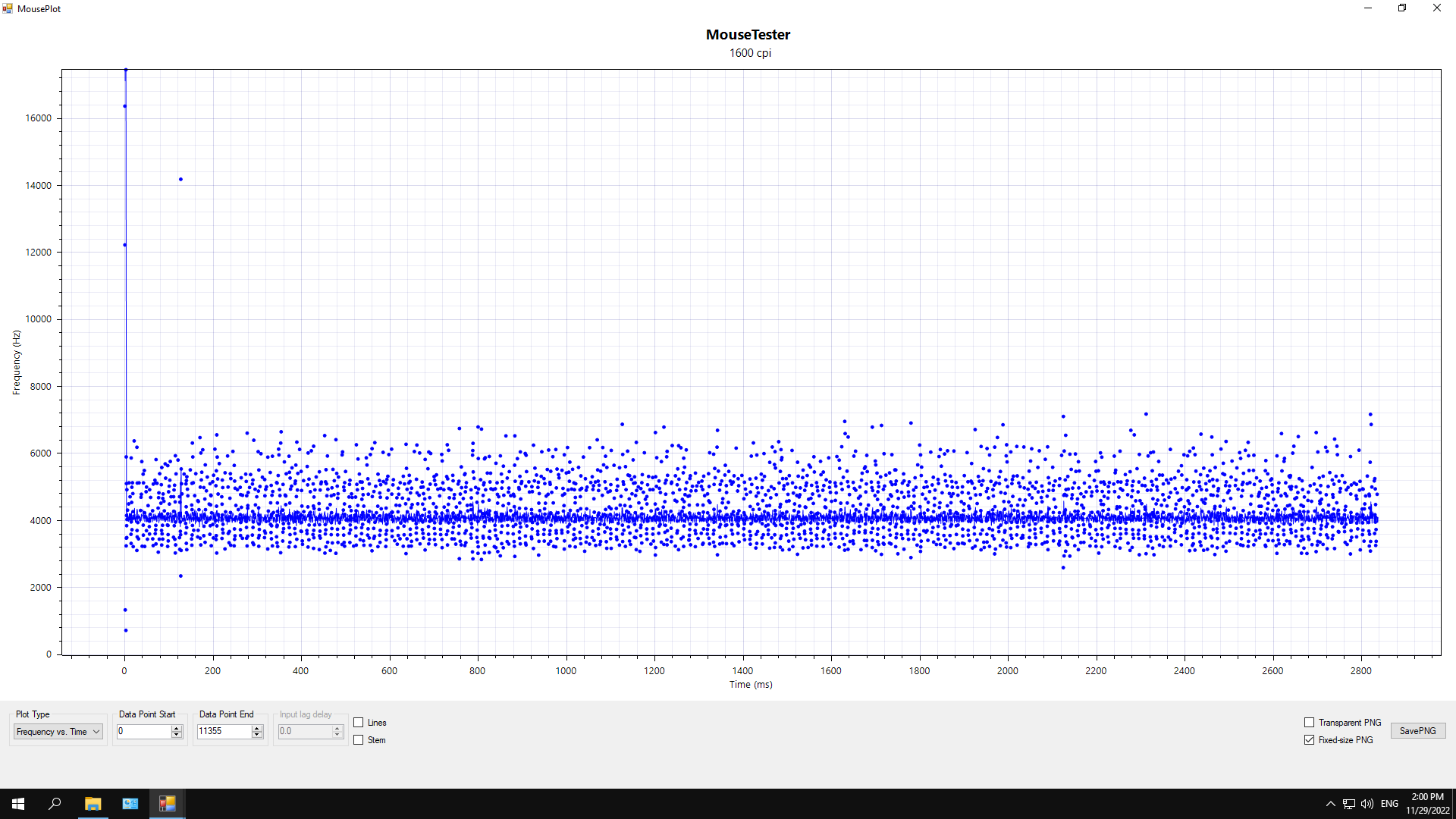
Task: Open taskbar search magnifier
Action: coord(55,804)
